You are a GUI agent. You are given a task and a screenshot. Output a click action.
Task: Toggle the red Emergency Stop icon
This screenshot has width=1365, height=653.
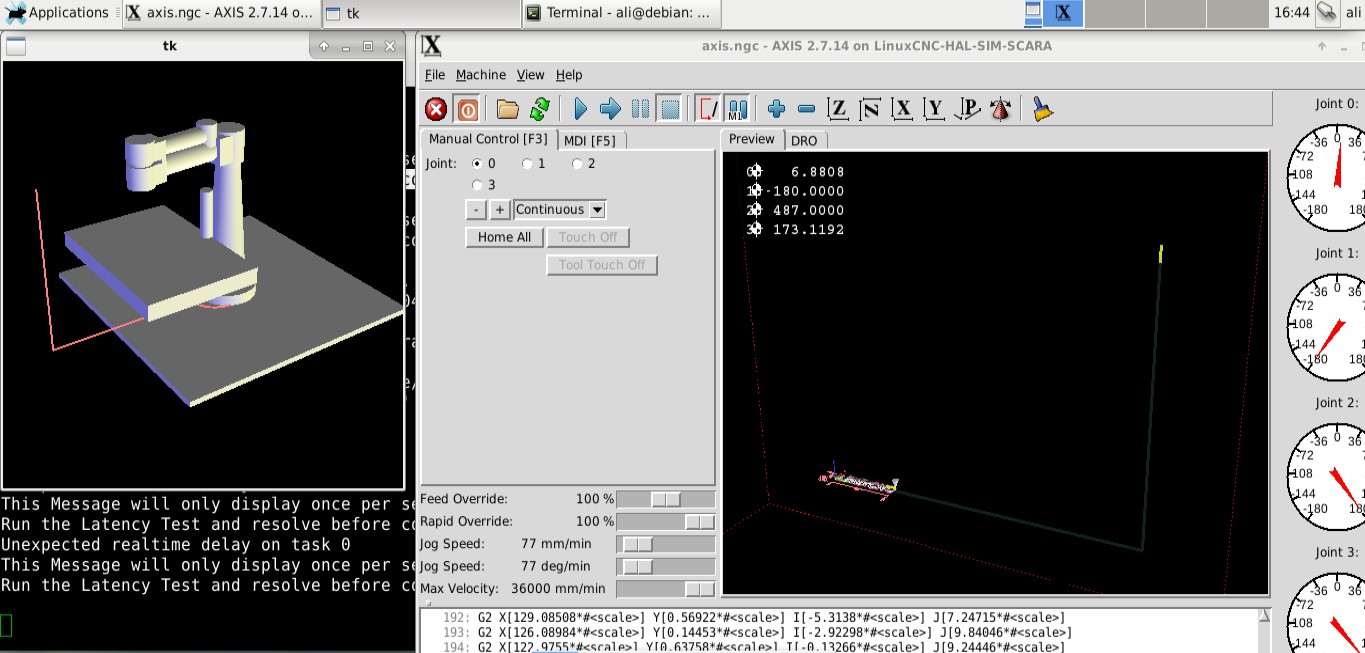pos(436,109)
